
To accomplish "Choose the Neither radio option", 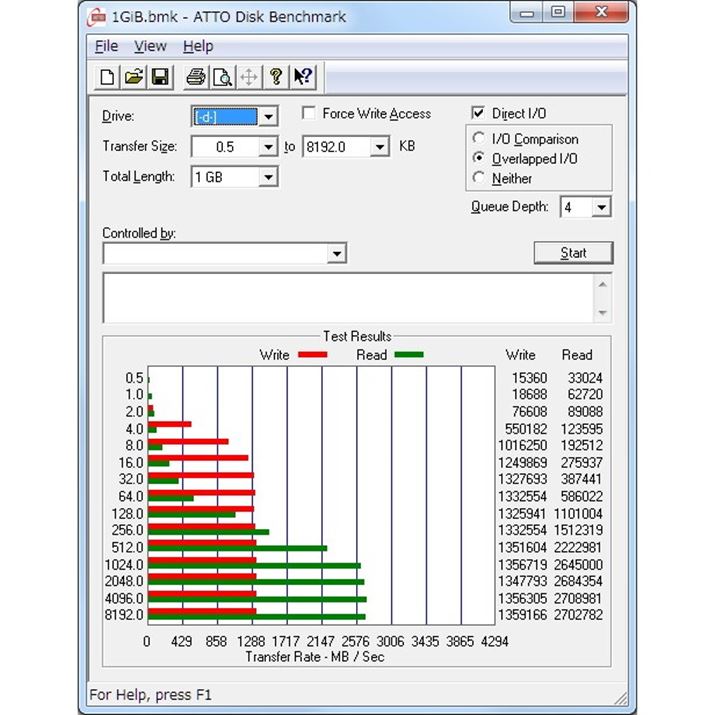I will (x=479, y=178).
